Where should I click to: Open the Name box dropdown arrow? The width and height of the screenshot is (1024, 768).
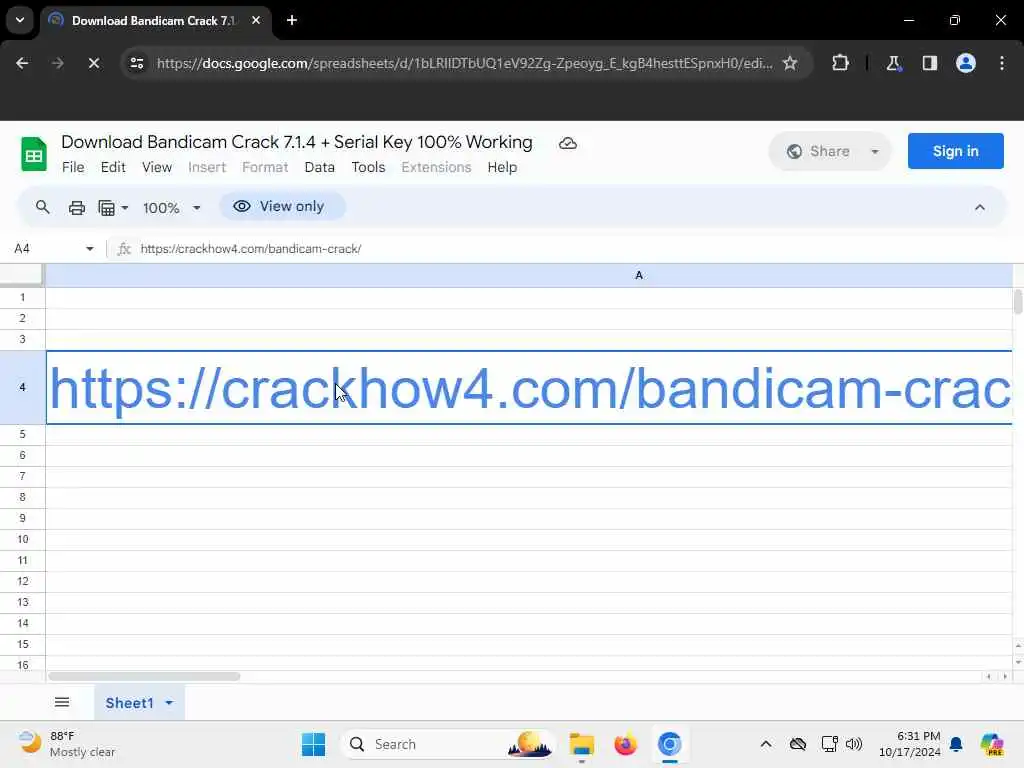tap(89, 249)
